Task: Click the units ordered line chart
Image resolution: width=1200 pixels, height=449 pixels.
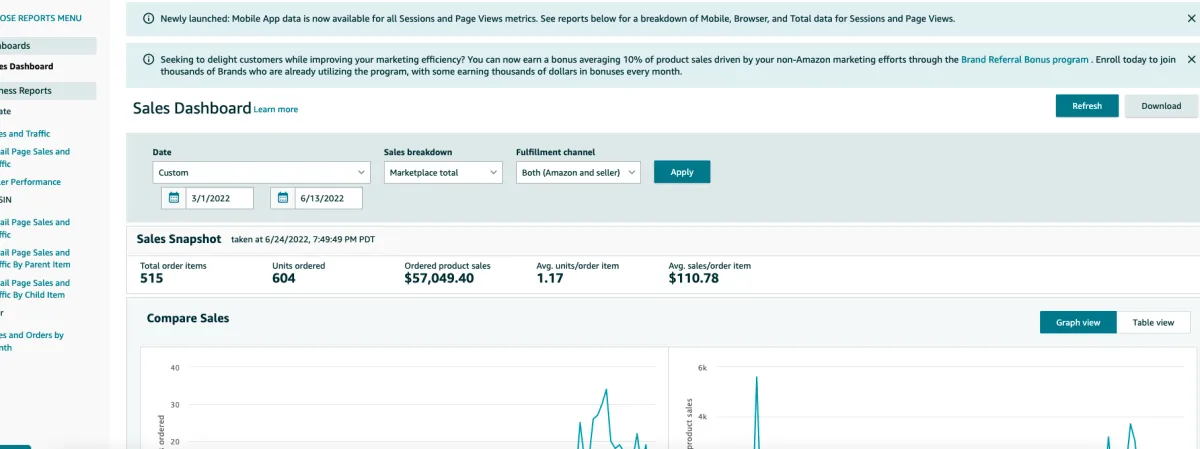Action: 404,400
